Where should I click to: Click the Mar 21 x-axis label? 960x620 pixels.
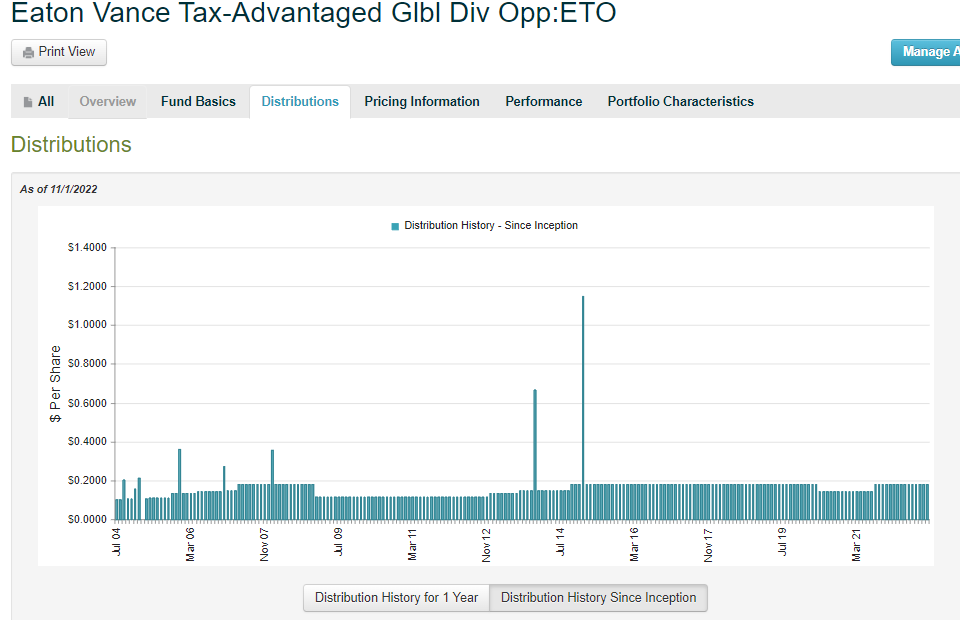[856, 545]
